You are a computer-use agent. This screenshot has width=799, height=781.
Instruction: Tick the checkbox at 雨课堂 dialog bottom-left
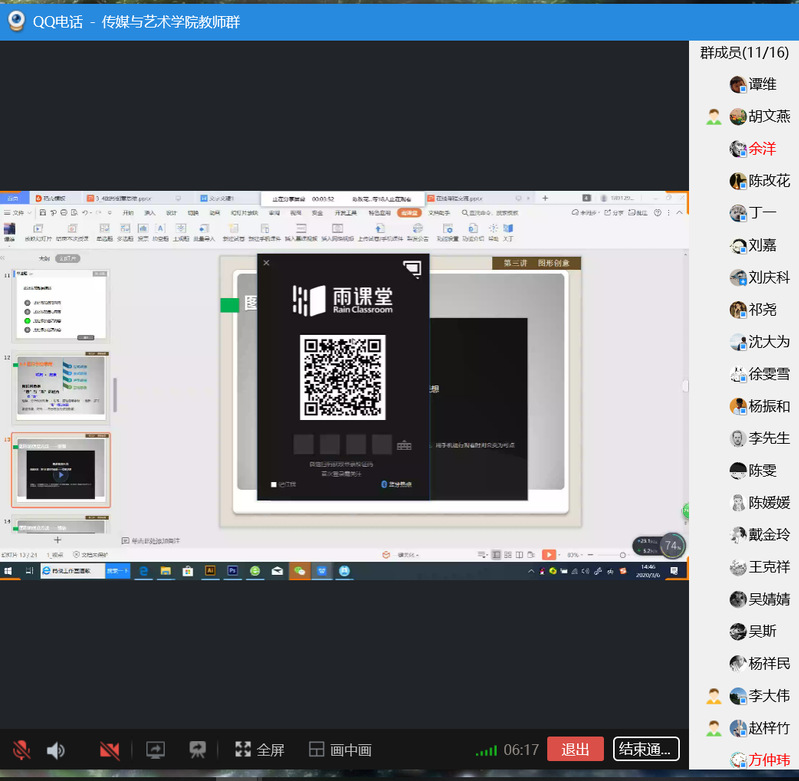[x=274, y=484]
